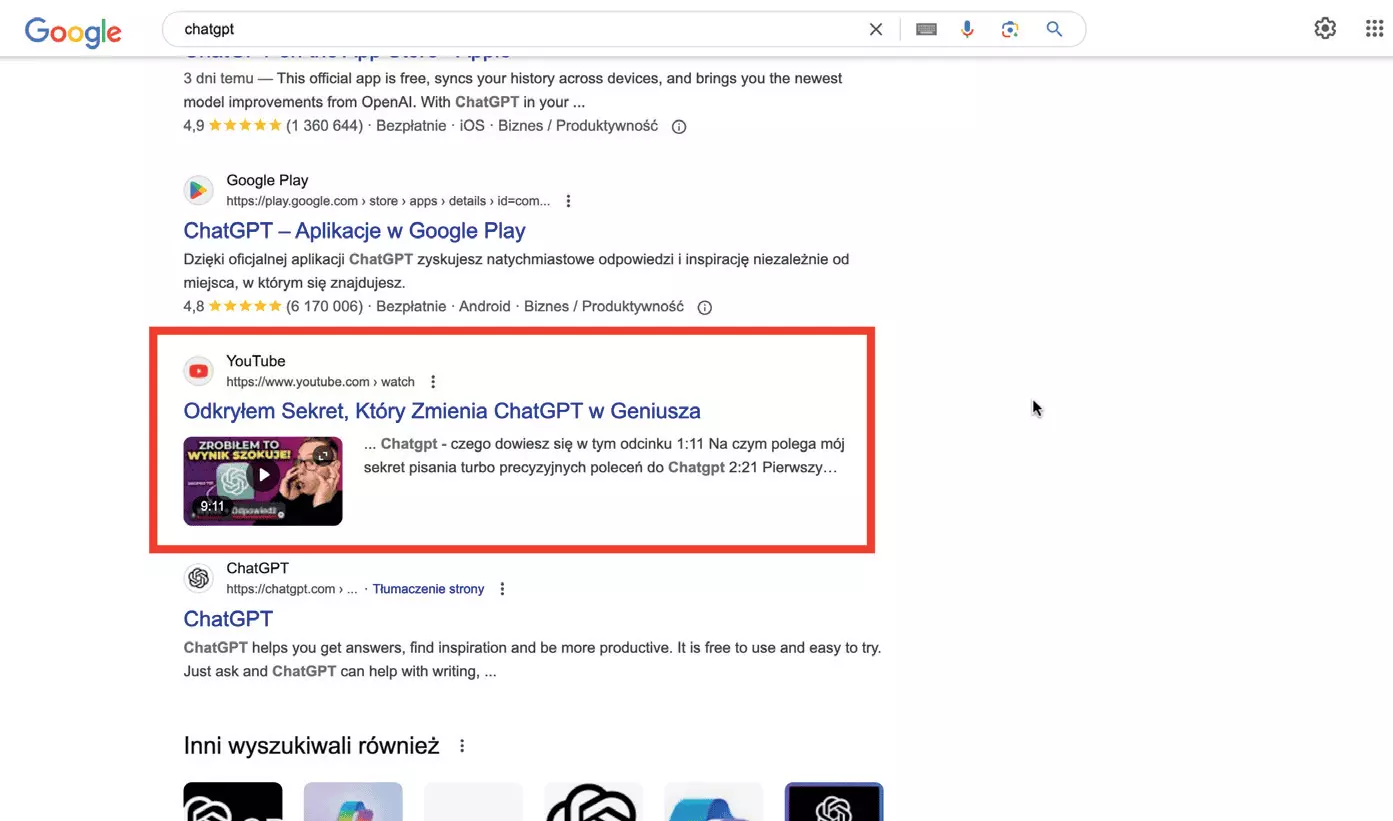This screenshot has height=821, width=1393.
Task: Expand video preview icon on thumbnail
Action: click(322, 456)
